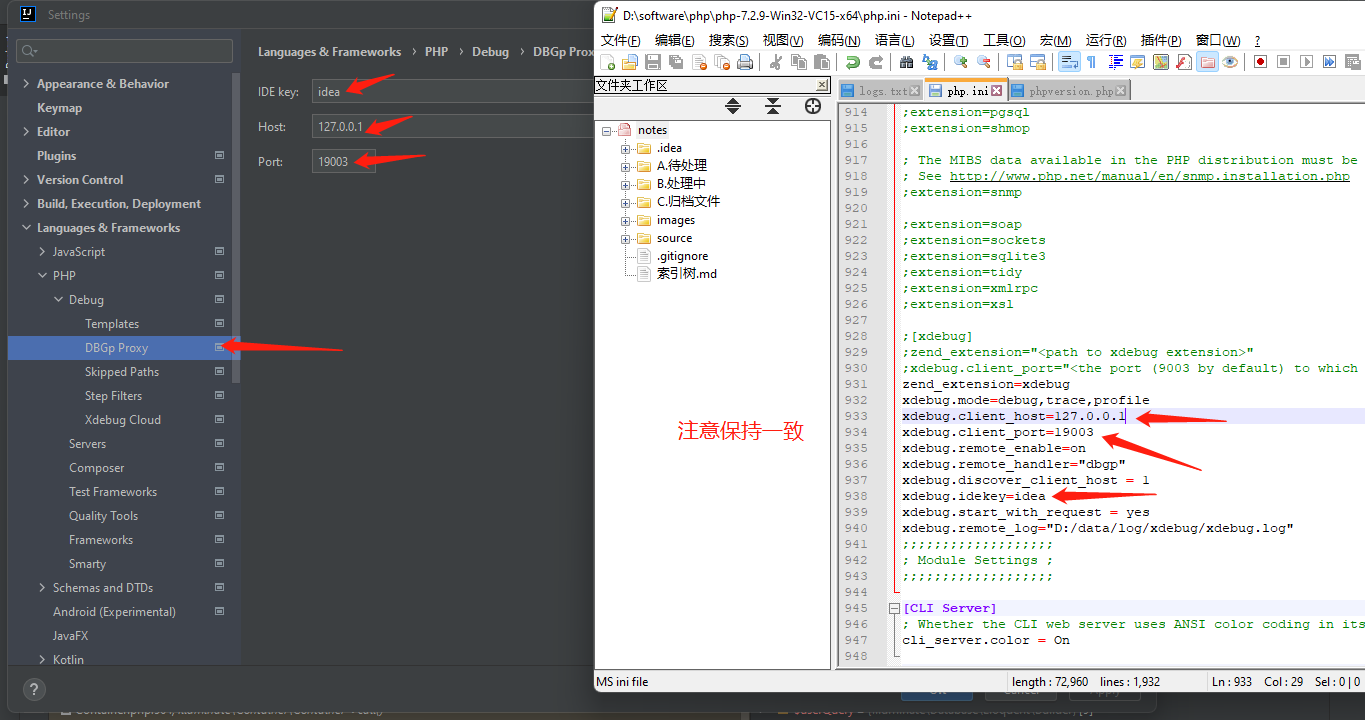Image resolution: width=1365 pixels, height=720 pixels.
Task: Collapse the PHP settings node
Action: pos(42,276)
